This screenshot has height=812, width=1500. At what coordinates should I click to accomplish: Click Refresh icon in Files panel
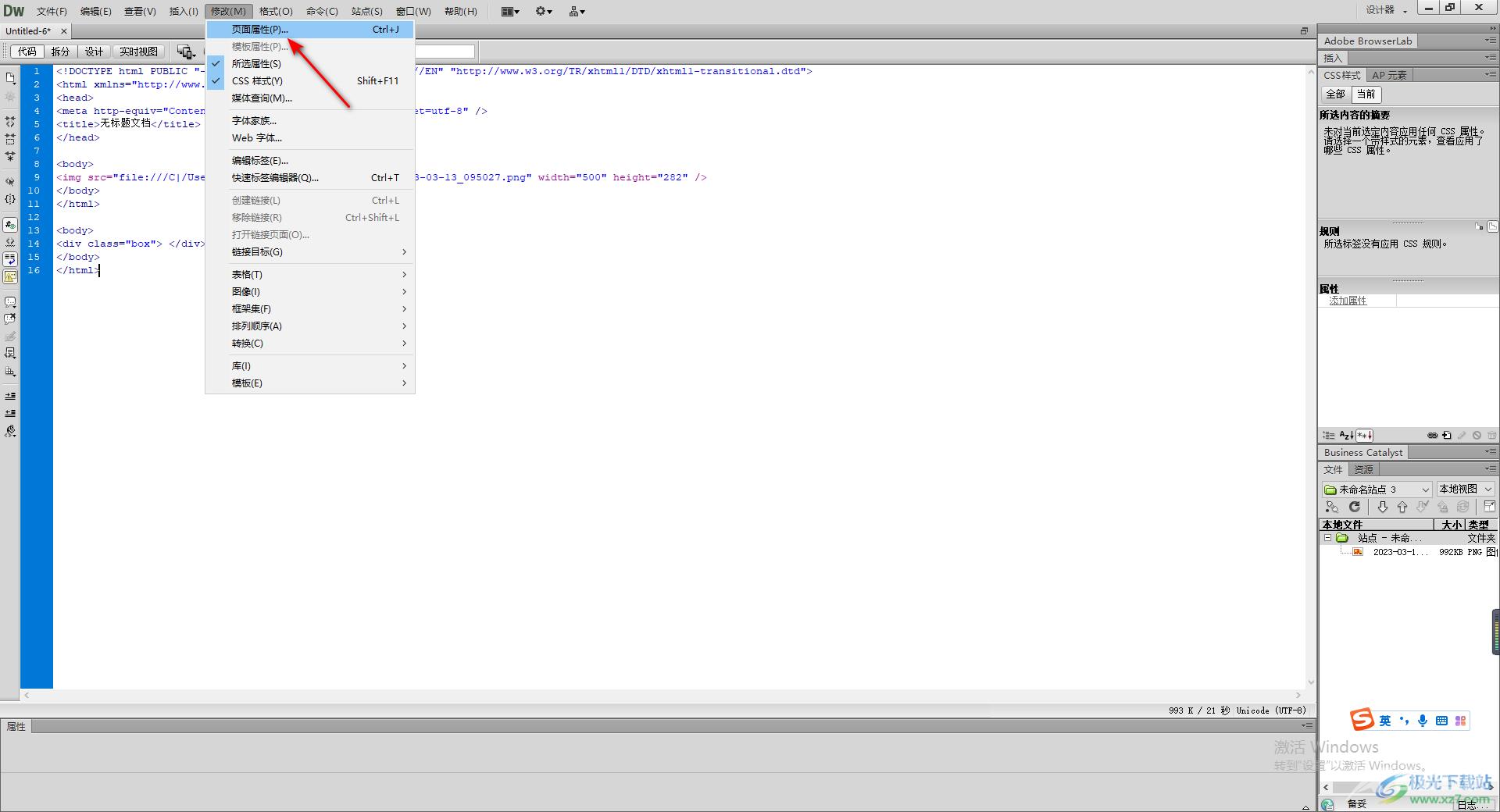[1355, 507]
